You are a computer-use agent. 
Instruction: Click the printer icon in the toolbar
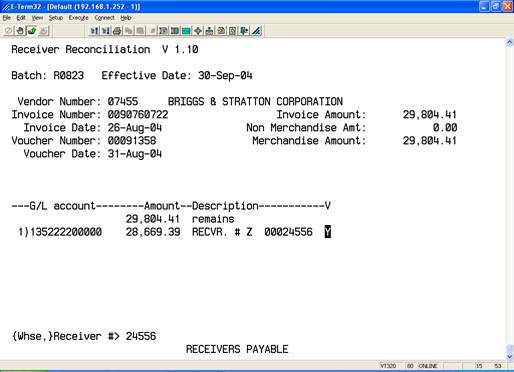point(117,31)
